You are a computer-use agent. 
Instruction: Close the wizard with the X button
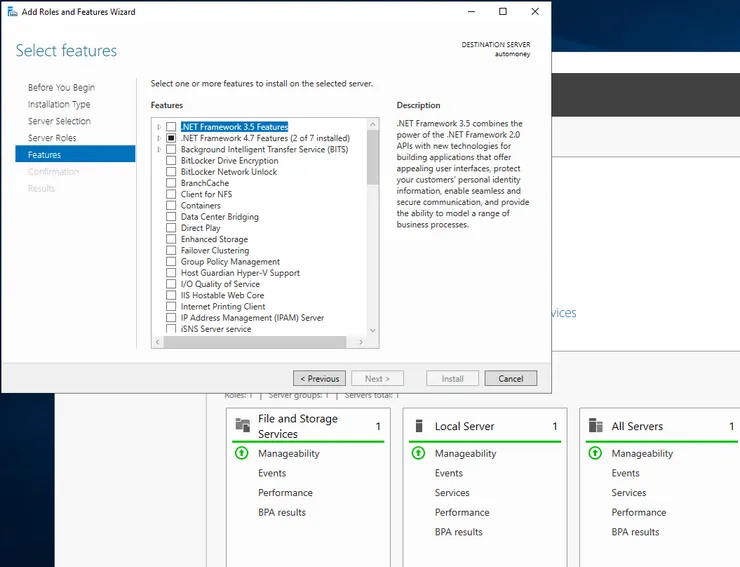pos(535,12)
